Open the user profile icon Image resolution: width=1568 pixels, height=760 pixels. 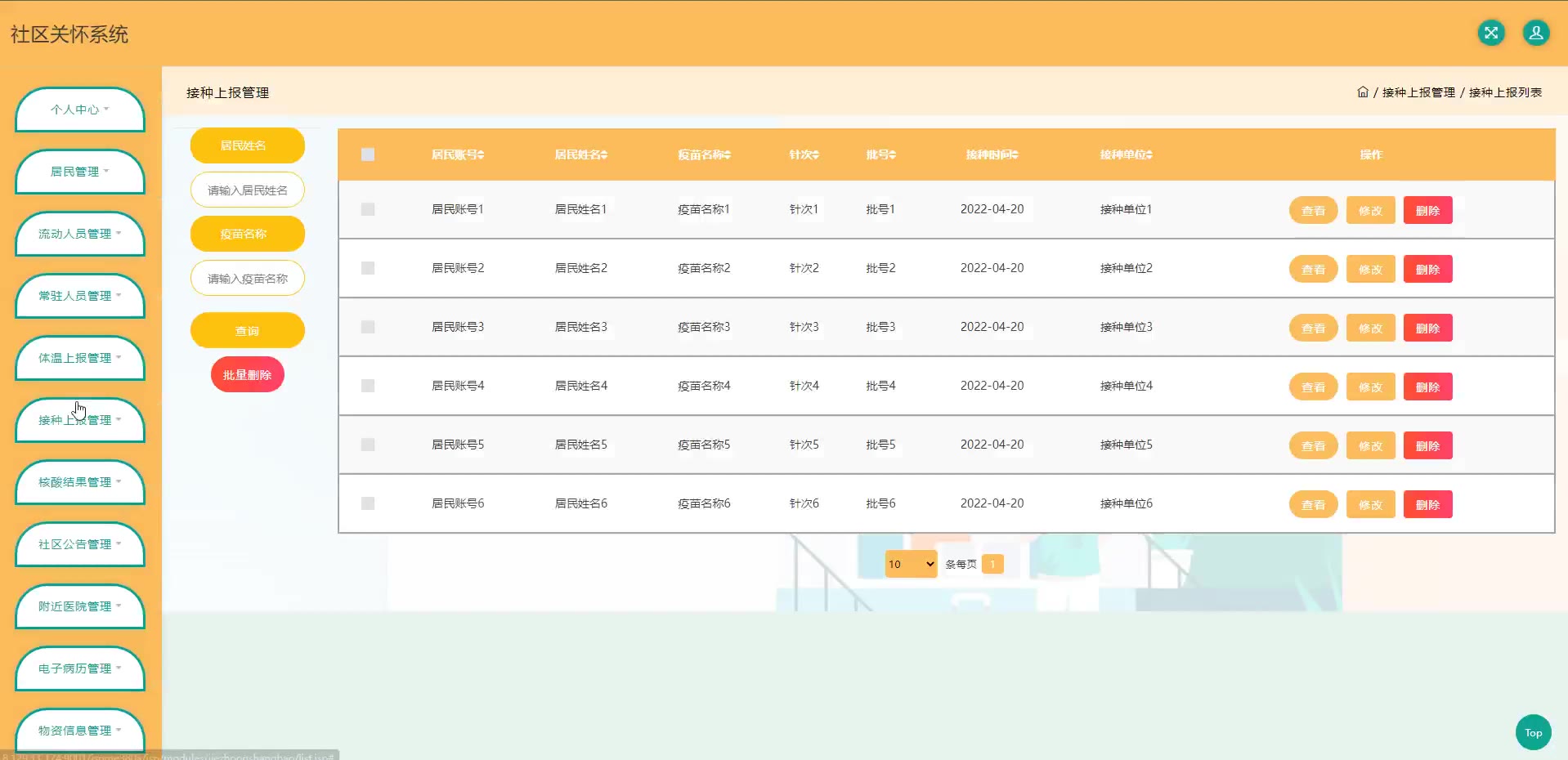tap(1536, 33)
